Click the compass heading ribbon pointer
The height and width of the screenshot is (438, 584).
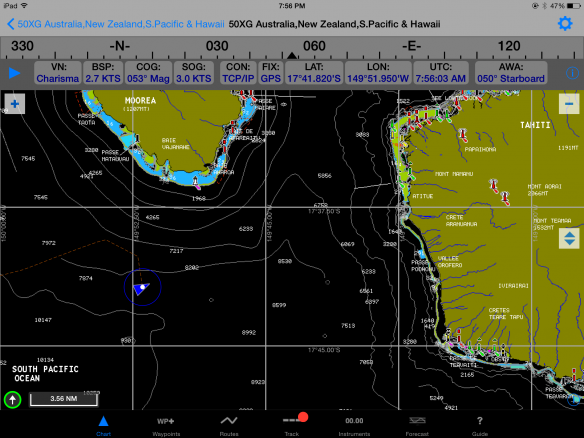[x=292, y=55]
